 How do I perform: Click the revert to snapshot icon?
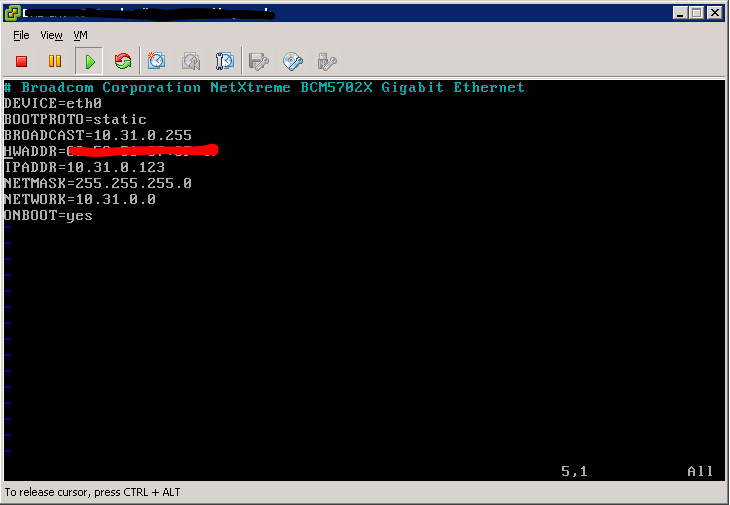[191, 61]
